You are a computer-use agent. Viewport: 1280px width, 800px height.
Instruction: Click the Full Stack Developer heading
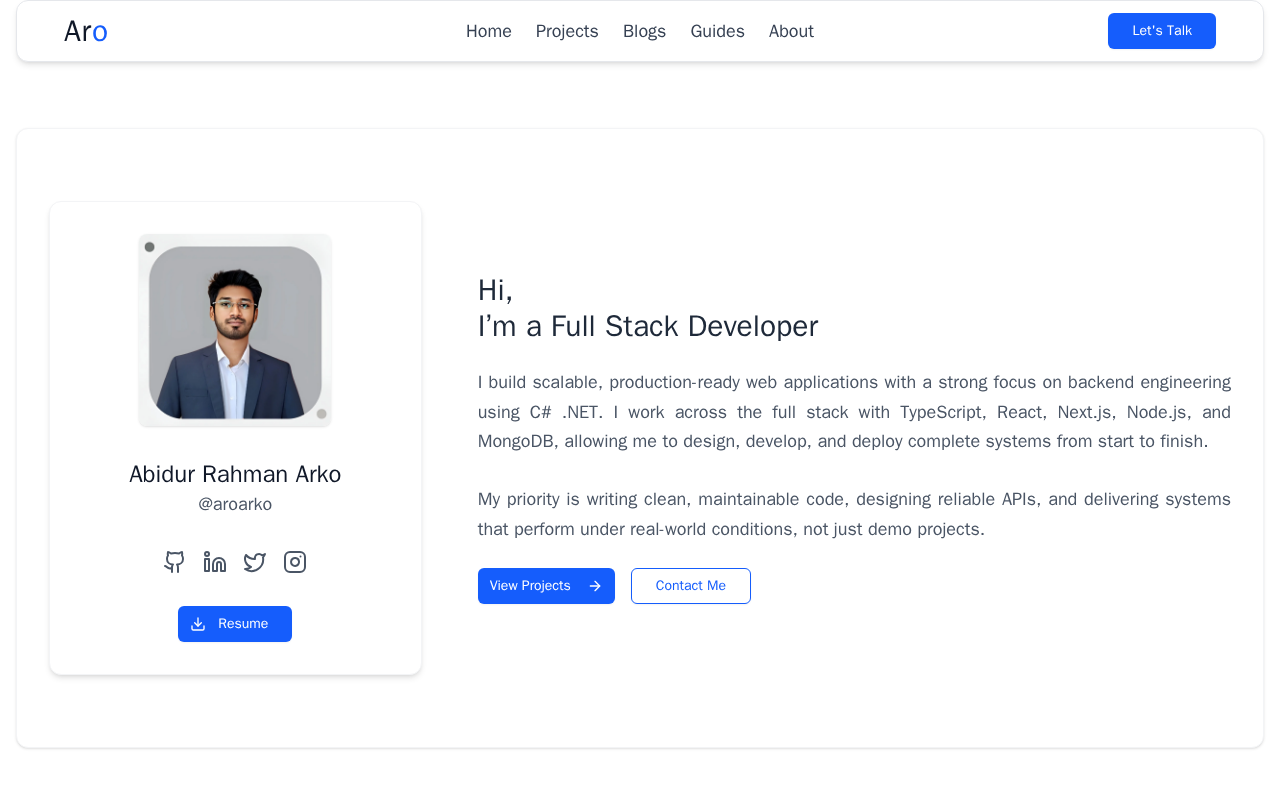tap(648, 326)
